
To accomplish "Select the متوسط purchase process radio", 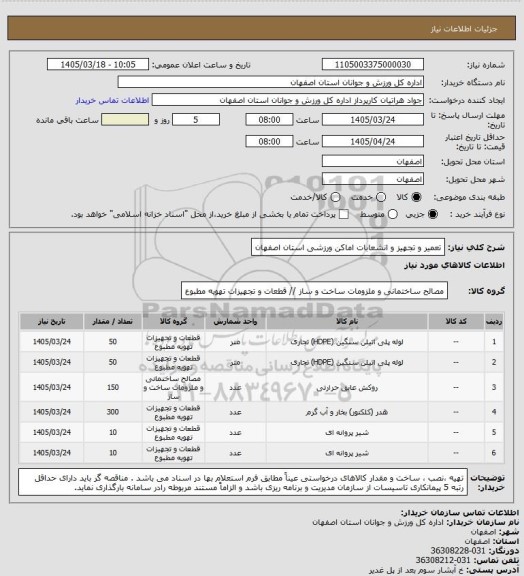I will pos(393,214).
